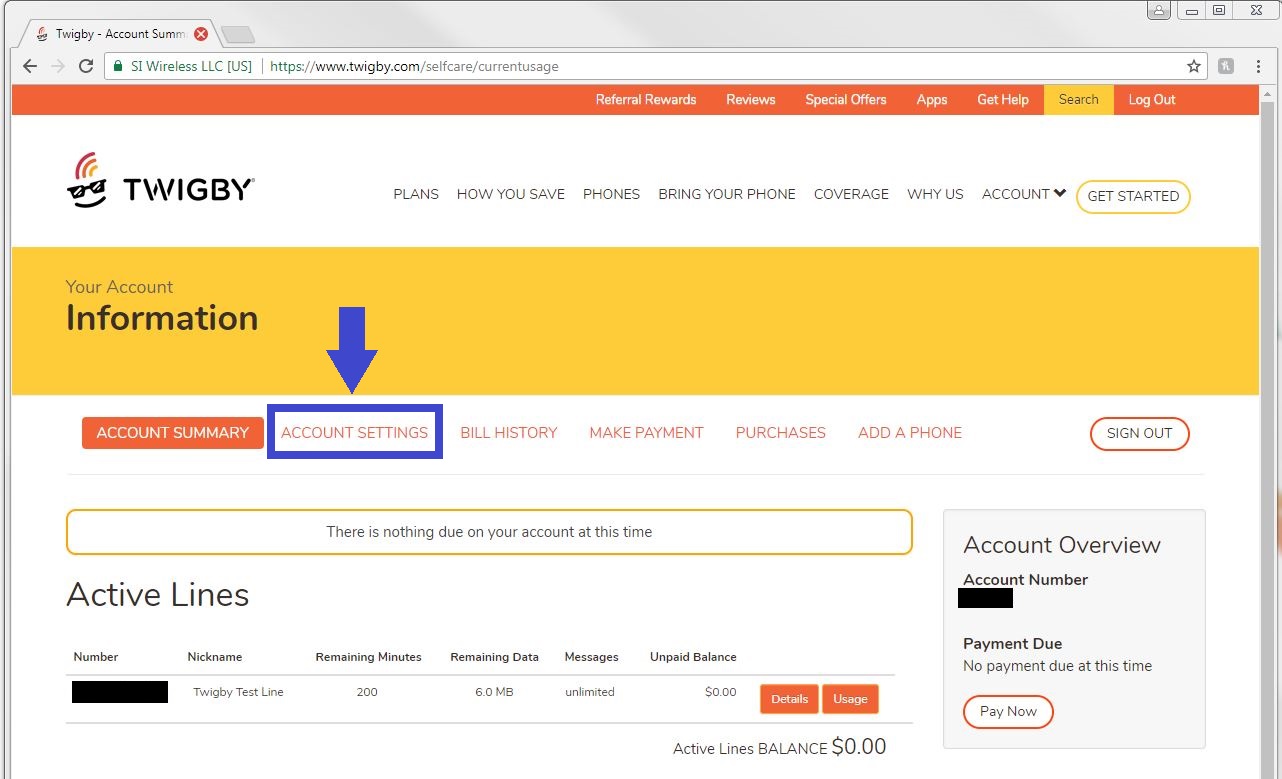
Task: Click the Twigby logo
Action: (160, 183)
